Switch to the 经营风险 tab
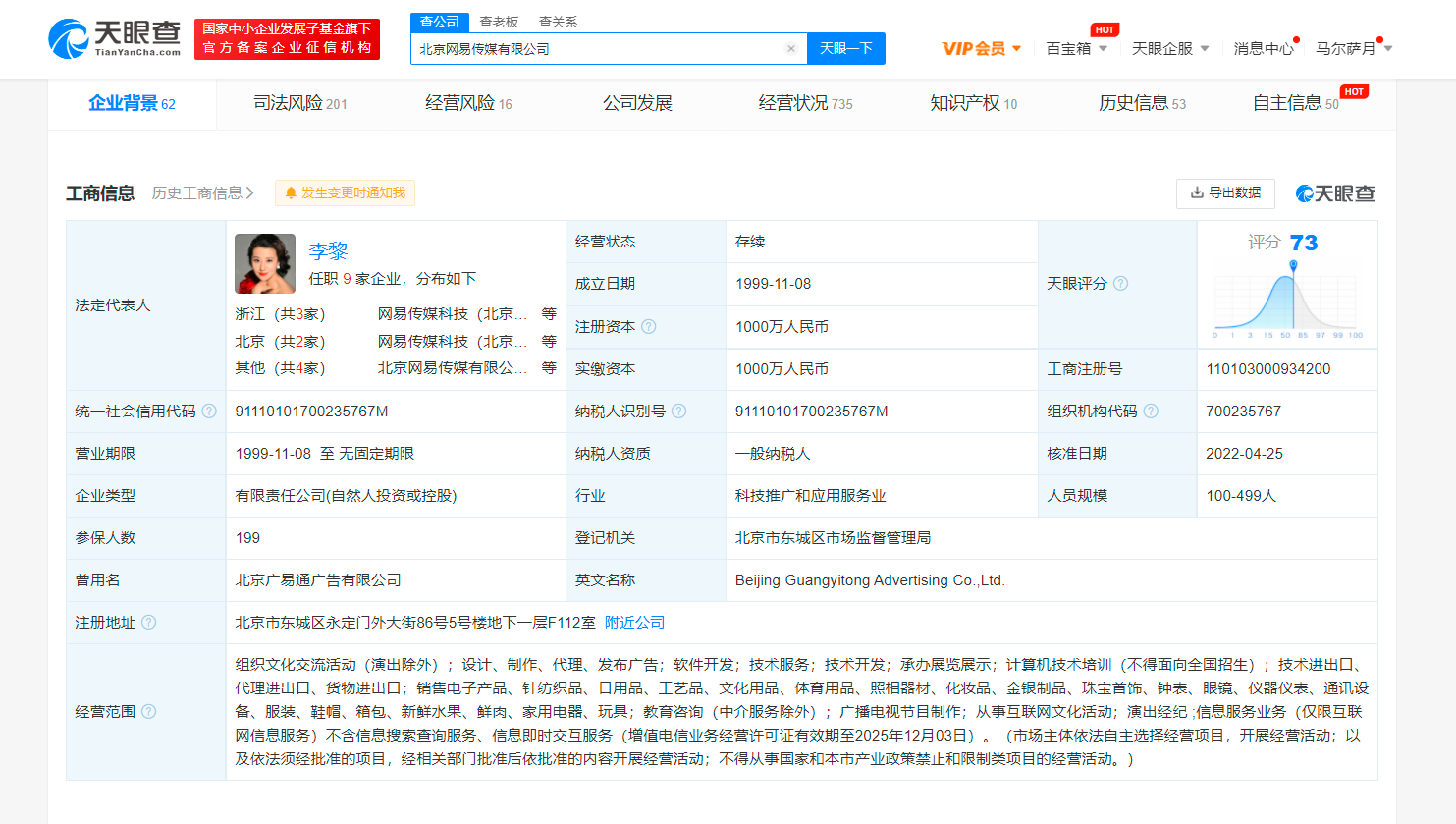 coord(468,103)
